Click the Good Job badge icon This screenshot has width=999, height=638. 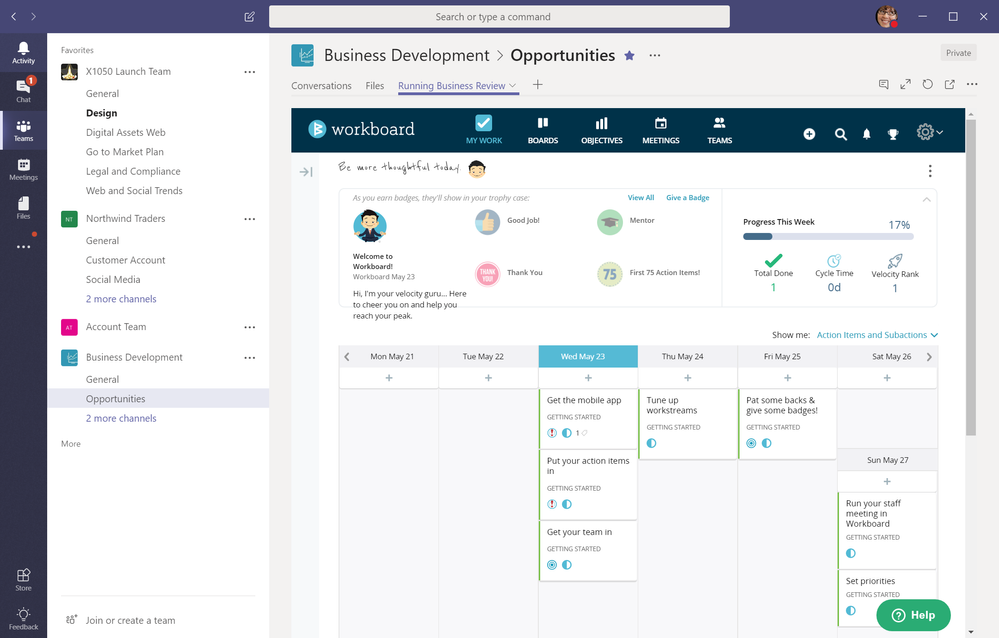487,222
